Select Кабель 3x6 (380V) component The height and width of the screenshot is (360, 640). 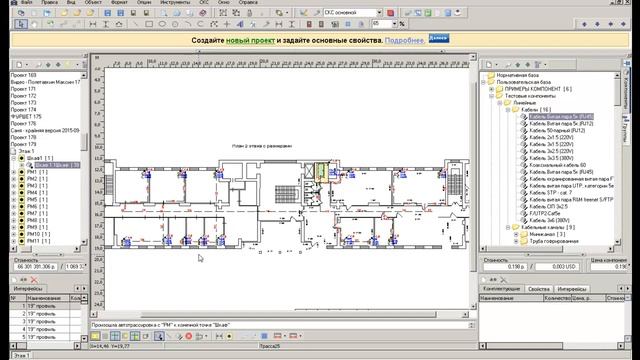549,220
